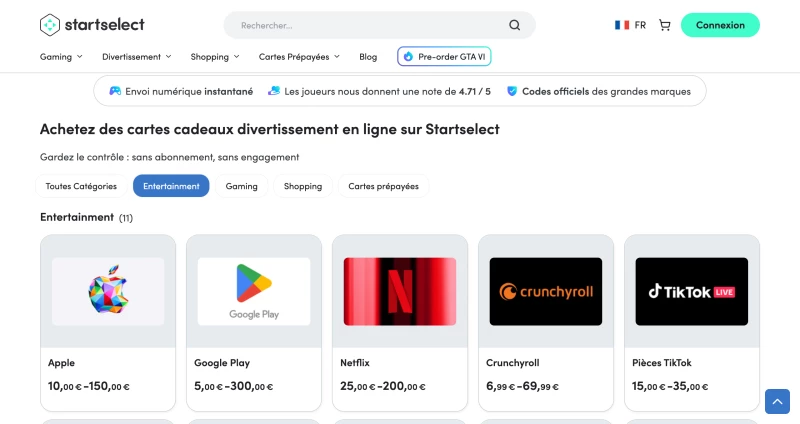Select the Entertainment filter tab
This screenshot has width=800, height=424.
(x=171, y=186)
